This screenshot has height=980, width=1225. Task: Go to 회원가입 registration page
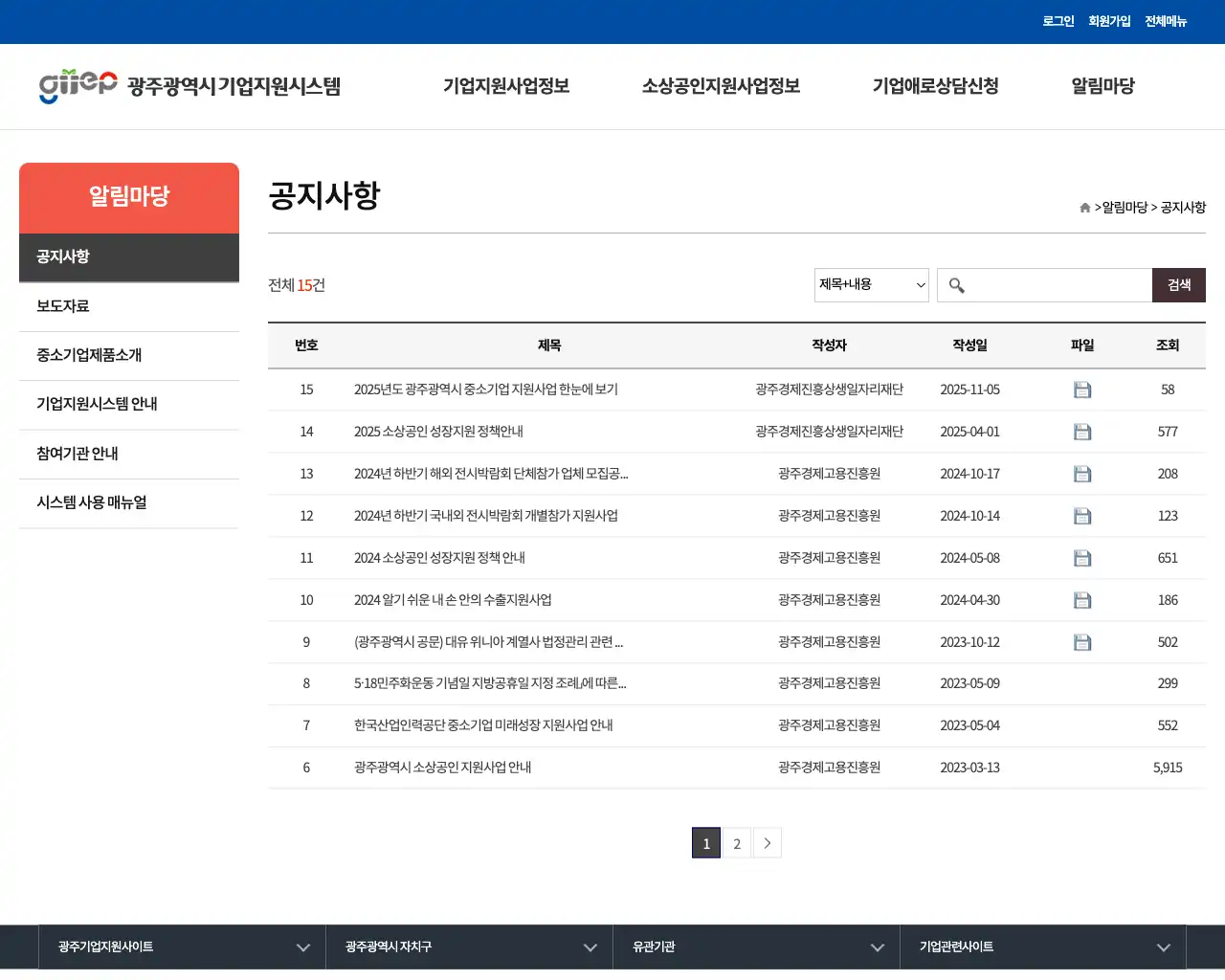1108,21
